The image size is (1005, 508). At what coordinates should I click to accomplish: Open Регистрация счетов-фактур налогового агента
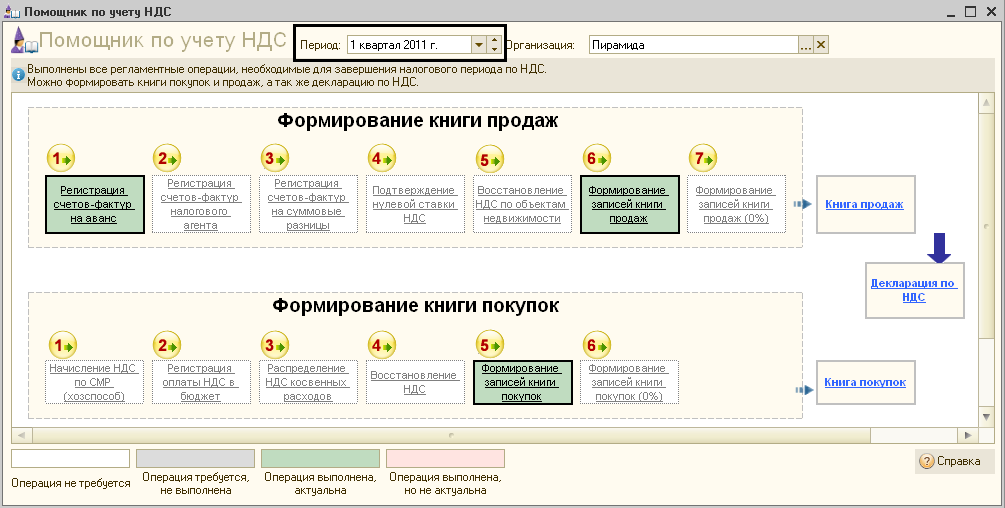click(x=201, y=204)
